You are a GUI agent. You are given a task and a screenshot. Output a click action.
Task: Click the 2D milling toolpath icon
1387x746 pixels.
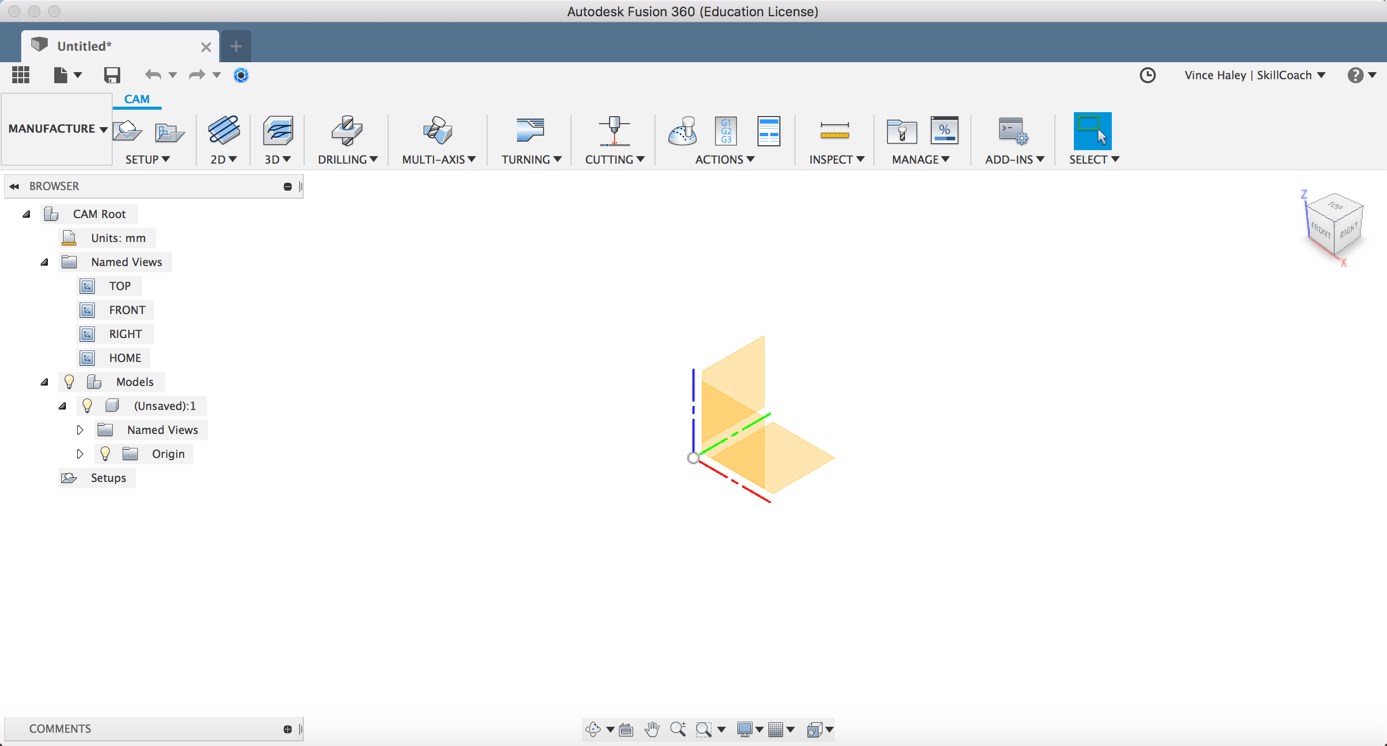(224, 131)
